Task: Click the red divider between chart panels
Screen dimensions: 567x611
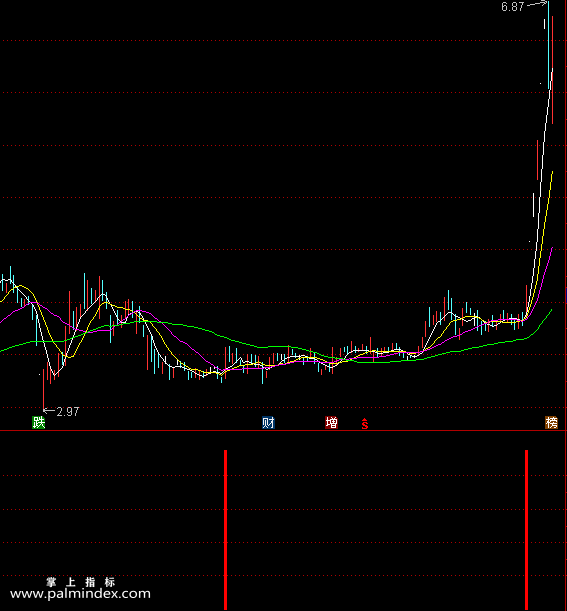Action: (x=283, y=431)
